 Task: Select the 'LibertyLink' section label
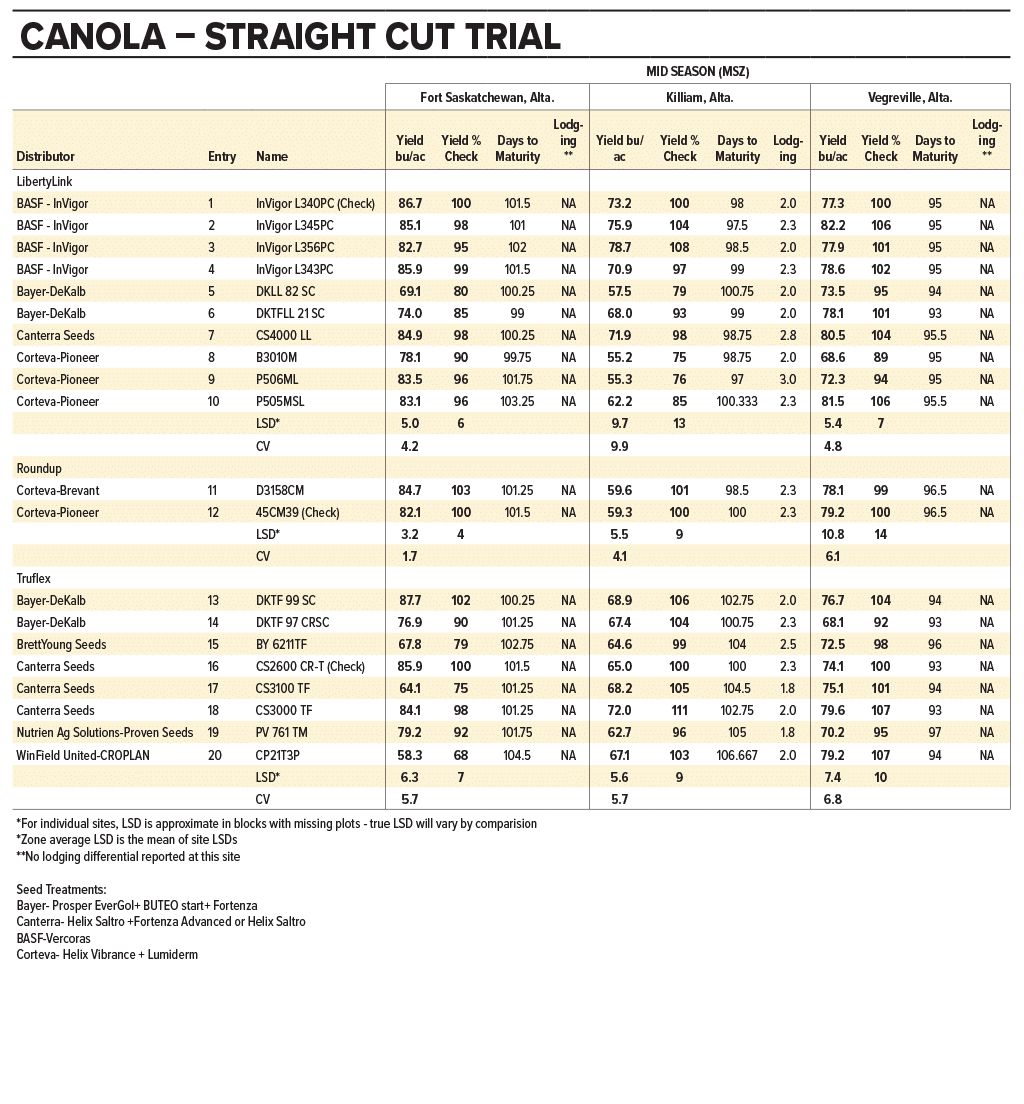(44, 182)
